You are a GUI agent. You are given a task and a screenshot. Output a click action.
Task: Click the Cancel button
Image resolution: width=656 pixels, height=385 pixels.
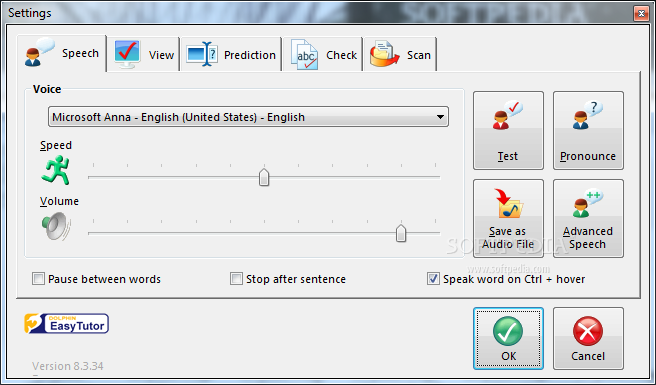click(x=588, y=339)
